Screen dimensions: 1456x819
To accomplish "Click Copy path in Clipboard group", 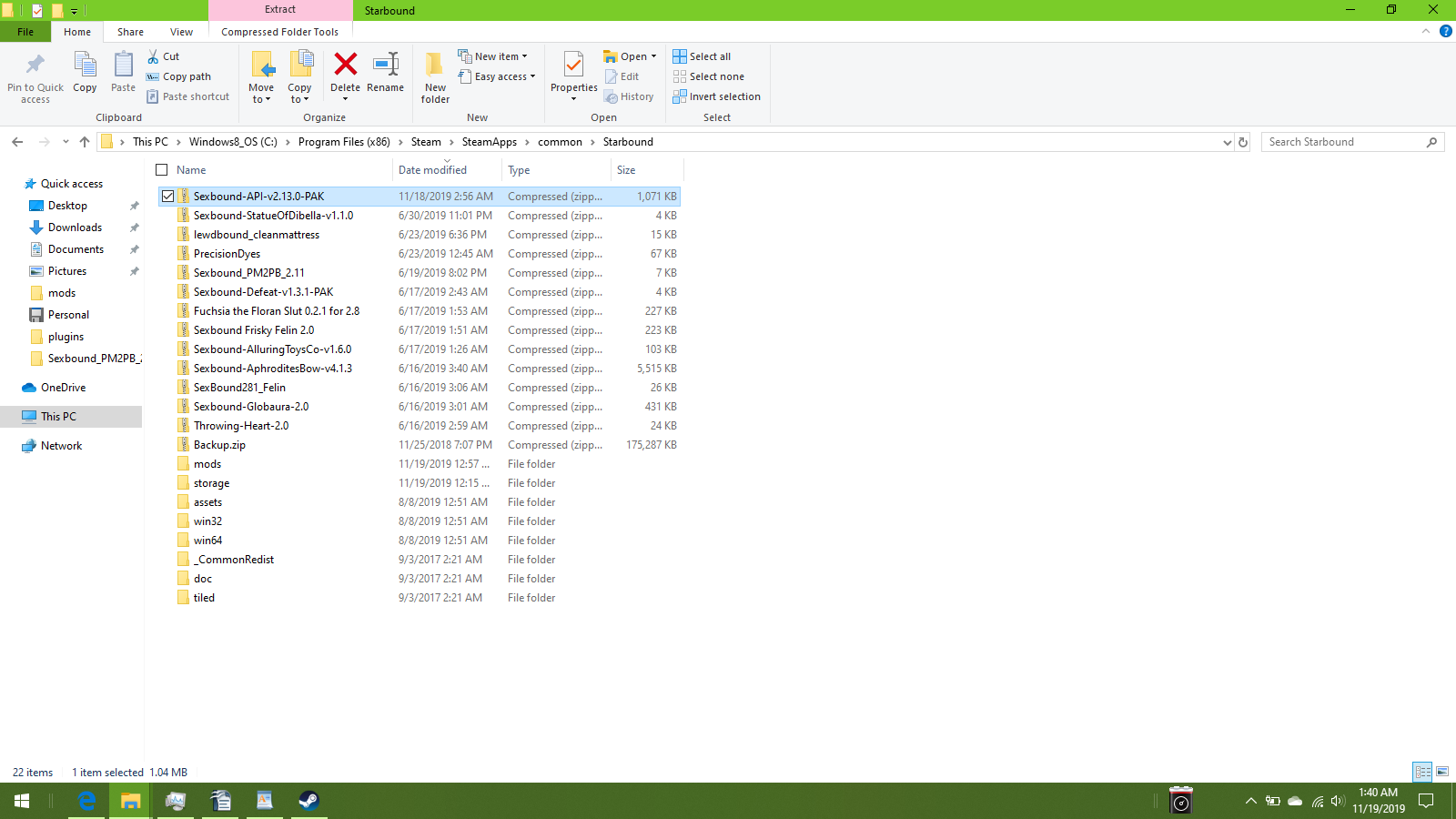I will click(179, 76).
